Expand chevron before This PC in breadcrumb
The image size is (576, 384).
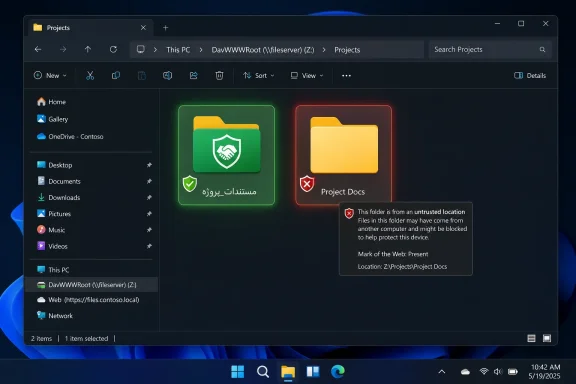click(155, 50)
